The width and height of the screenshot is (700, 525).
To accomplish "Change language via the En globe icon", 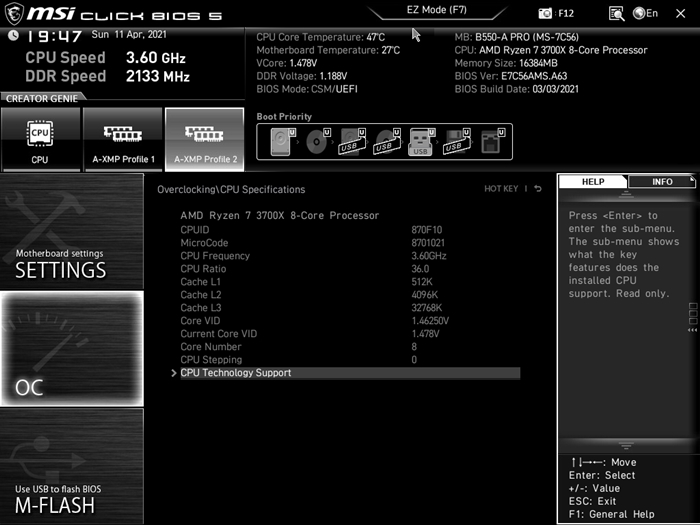I will point(646,13).
